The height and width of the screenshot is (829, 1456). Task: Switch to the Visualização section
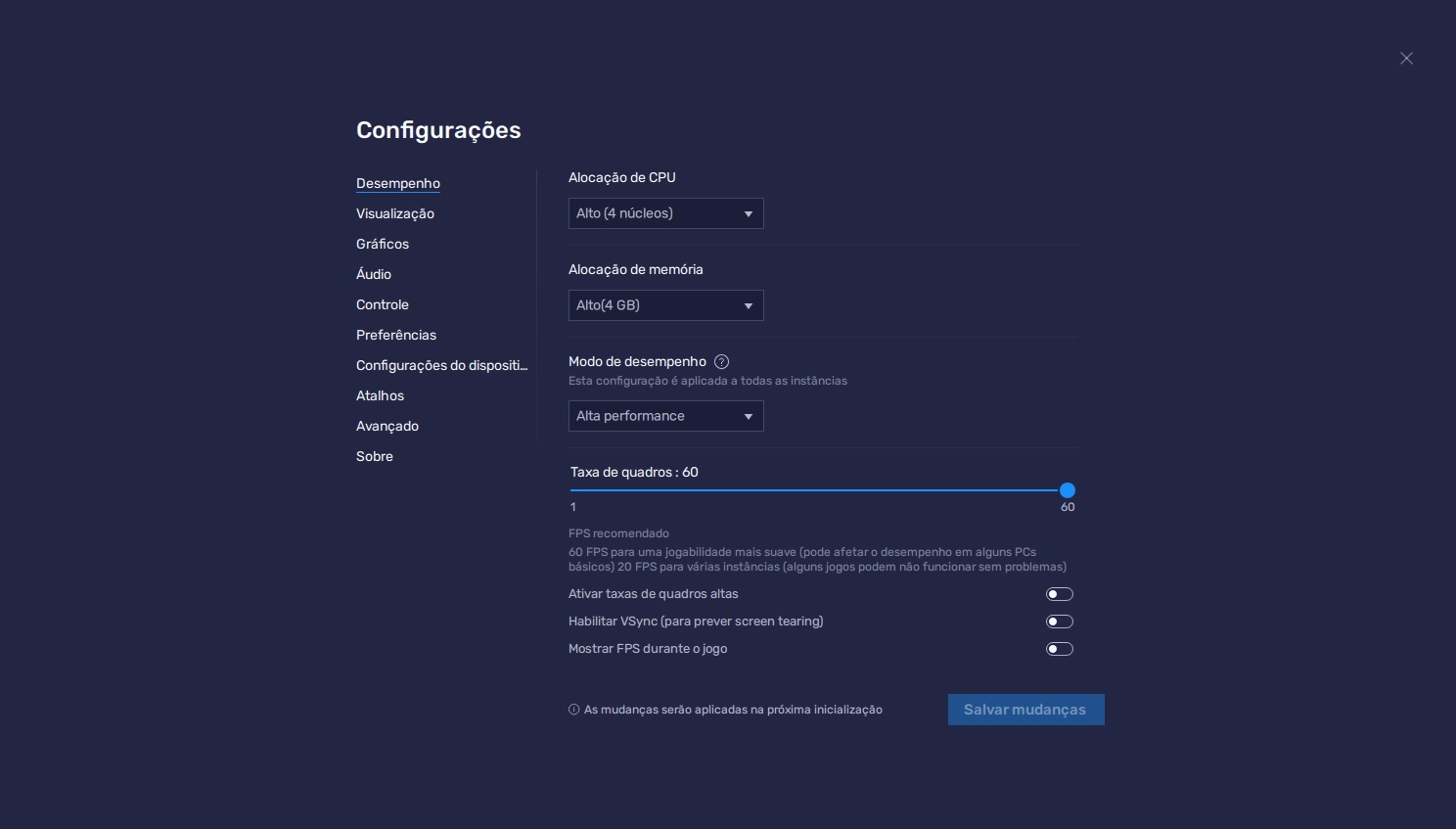point(395,213)
